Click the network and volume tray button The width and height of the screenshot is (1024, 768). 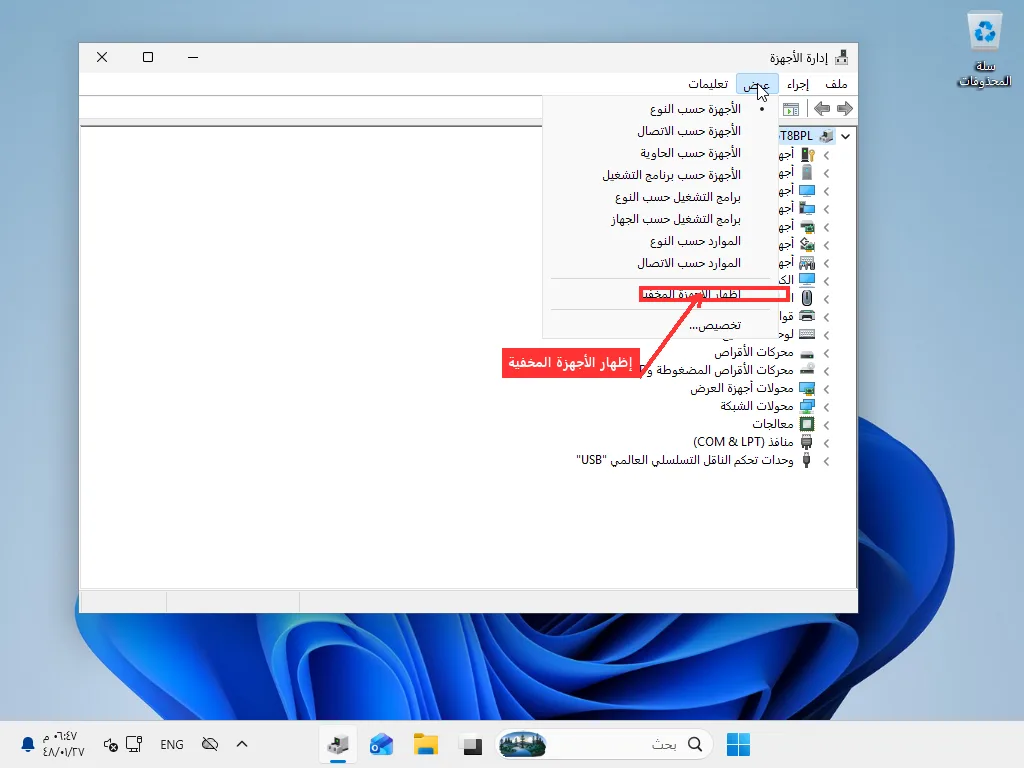coord(123,744)
